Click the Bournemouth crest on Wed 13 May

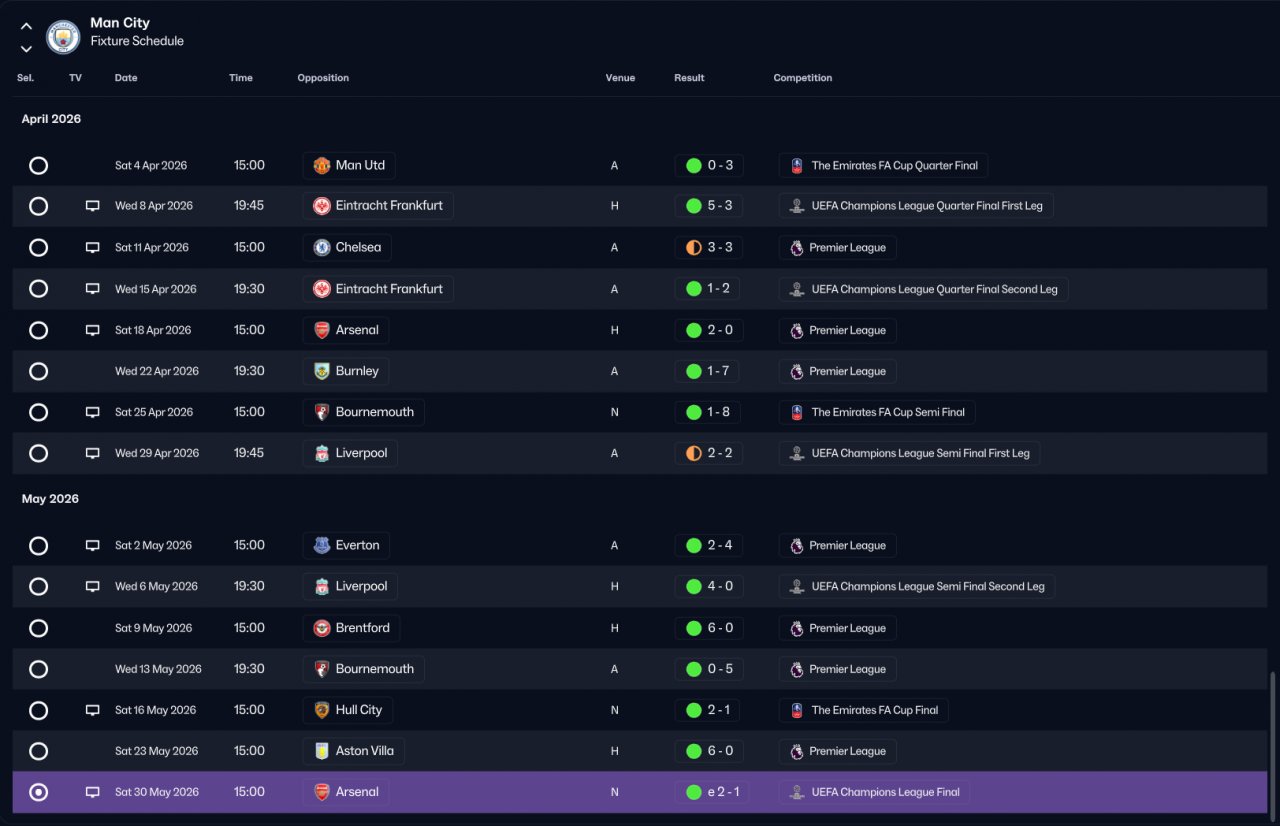(x=322, y=669)
